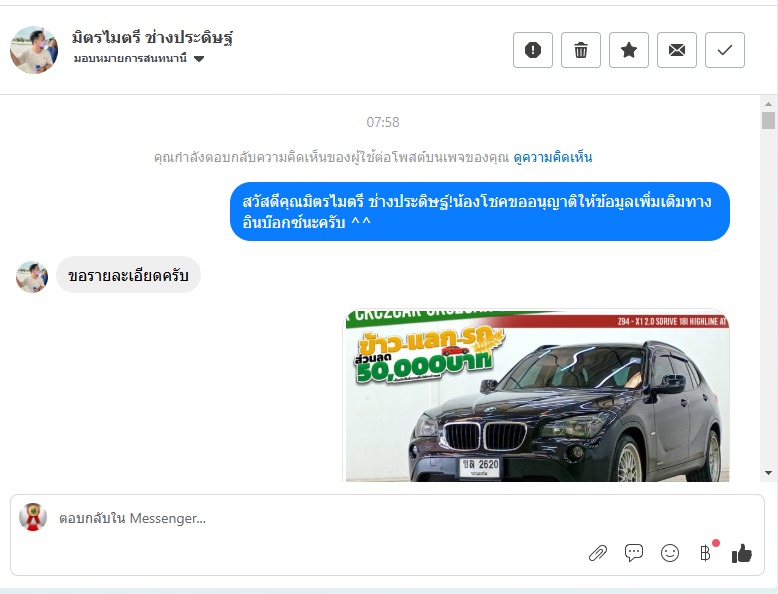
Task: Star this conversation as follow-up
Action: point(629,50)
